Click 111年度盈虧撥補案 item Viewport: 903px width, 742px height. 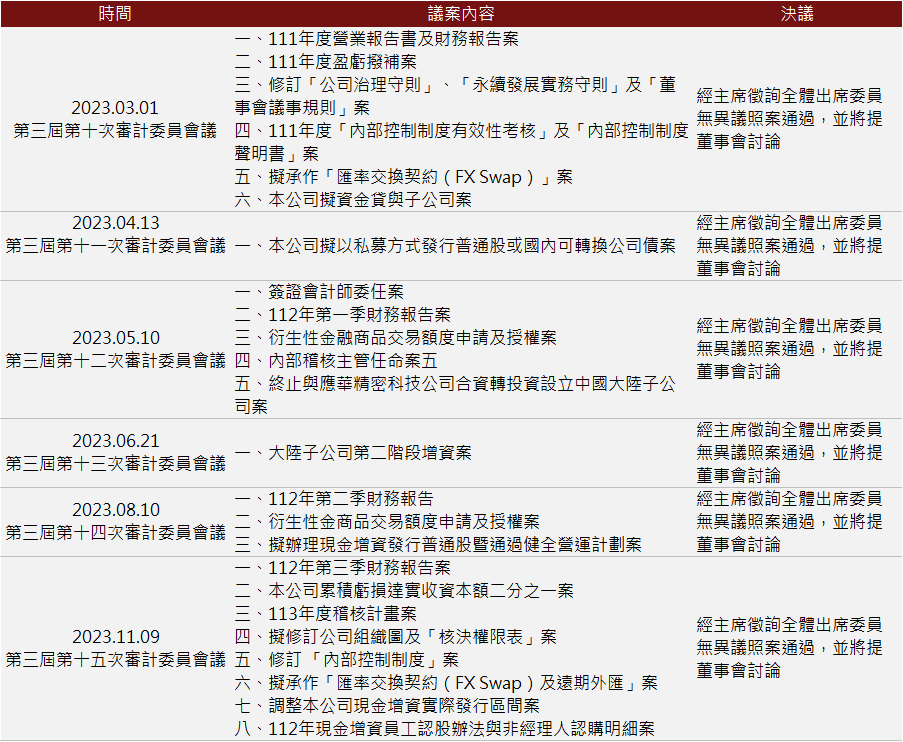click(325, 62)
